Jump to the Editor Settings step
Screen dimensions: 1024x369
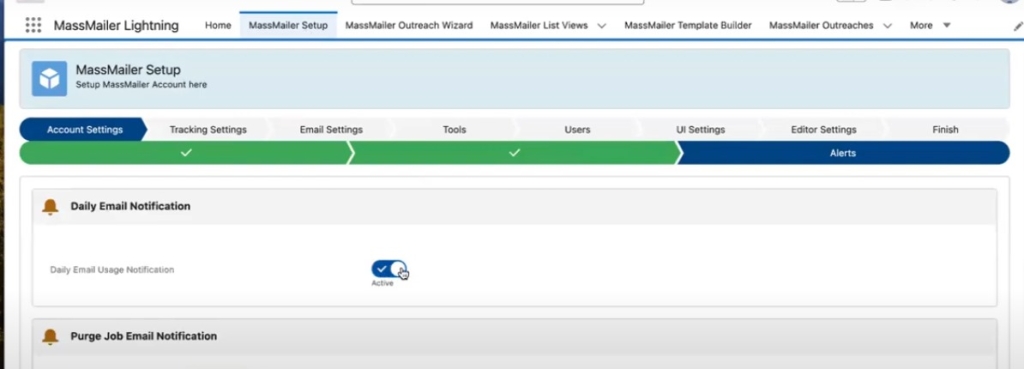(x=824, y=129)
